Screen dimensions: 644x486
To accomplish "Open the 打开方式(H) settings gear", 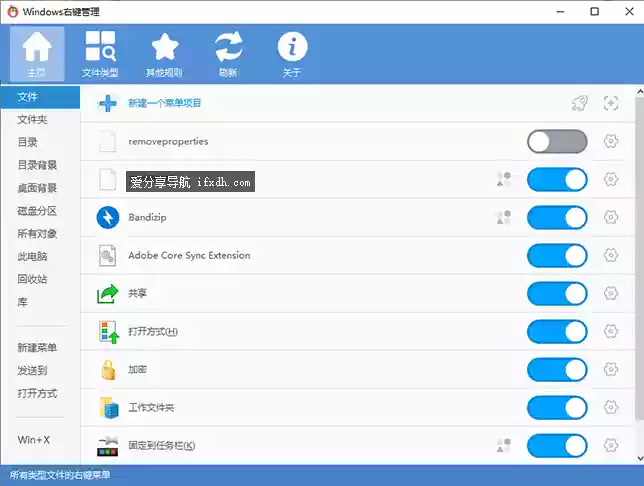I will point(611,332).
